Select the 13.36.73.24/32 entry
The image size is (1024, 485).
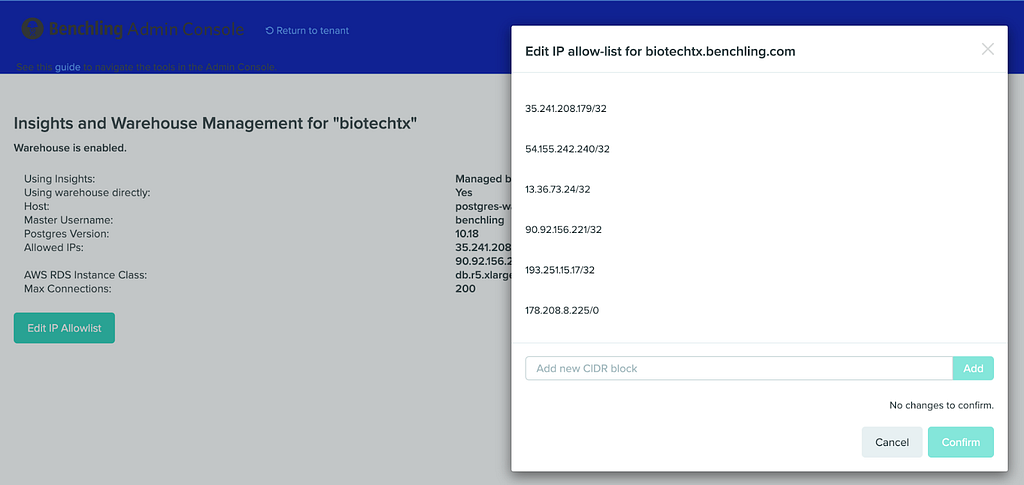tap(558, 189)
